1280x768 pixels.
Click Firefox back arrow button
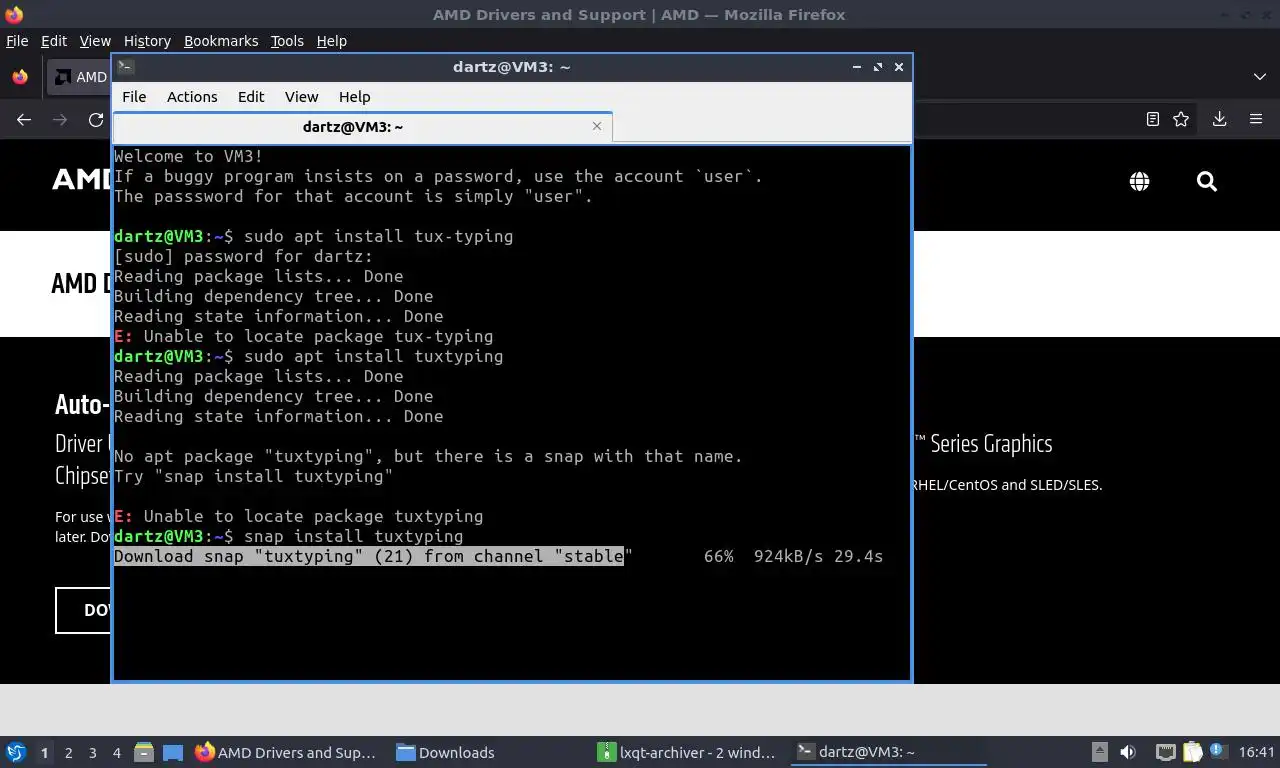point(24,119)
